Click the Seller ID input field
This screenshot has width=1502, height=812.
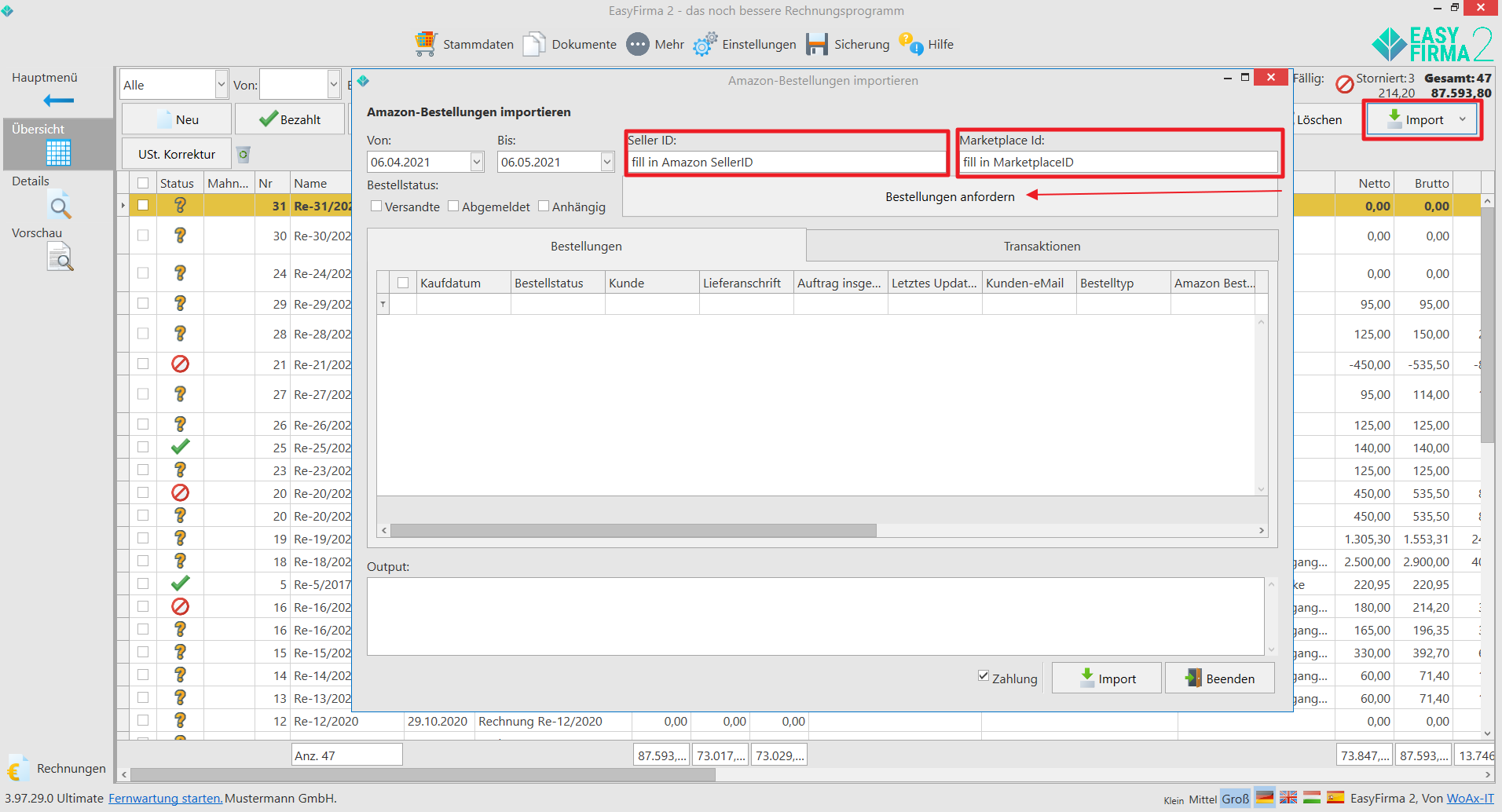coord(788,162)
